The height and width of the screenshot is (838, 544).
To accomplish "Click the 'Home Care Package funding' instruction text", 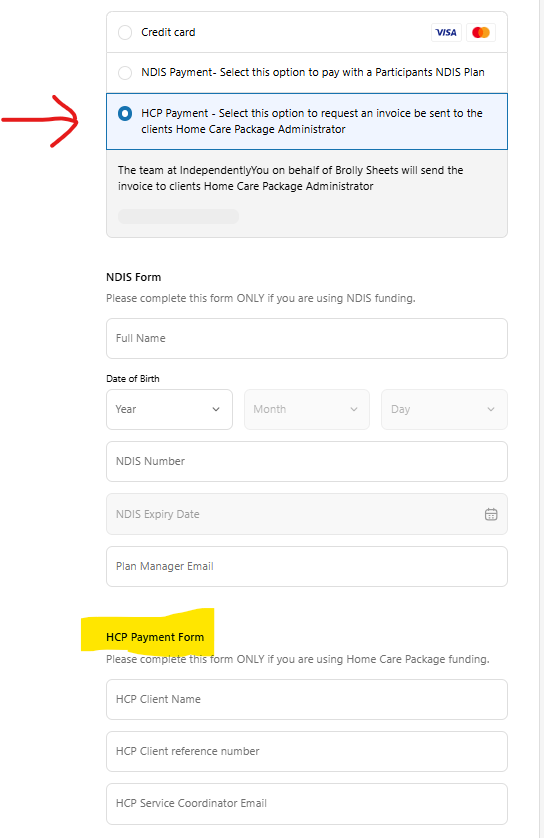I will point(298,659).
